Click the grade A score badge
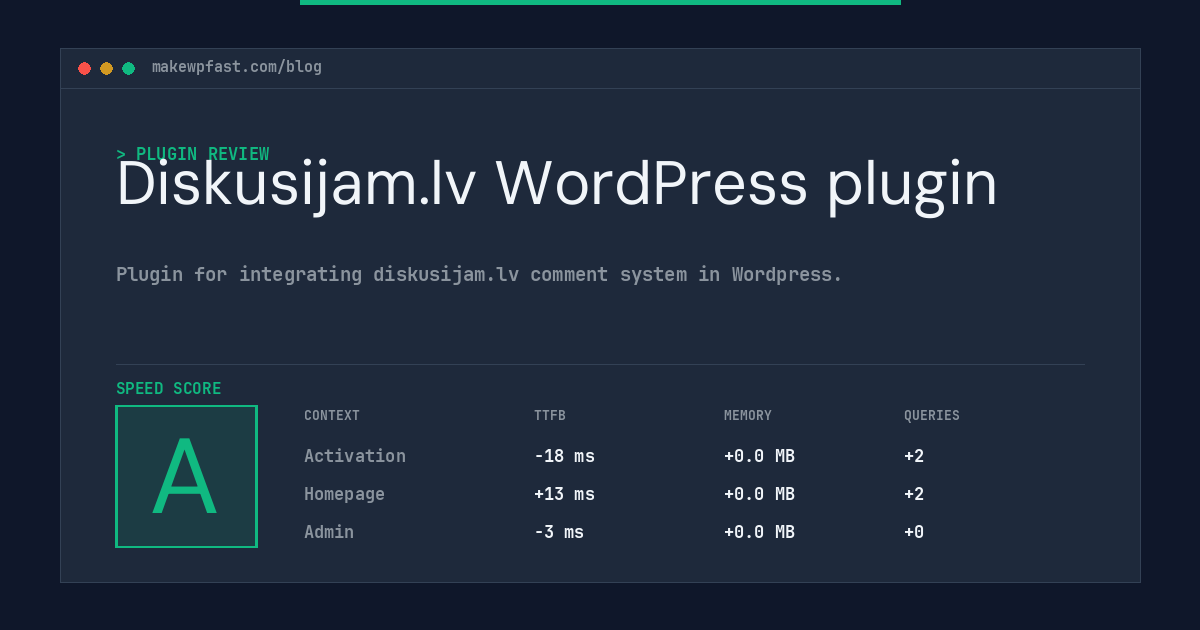The image size is (1200, 630). [x=186, y=476]
